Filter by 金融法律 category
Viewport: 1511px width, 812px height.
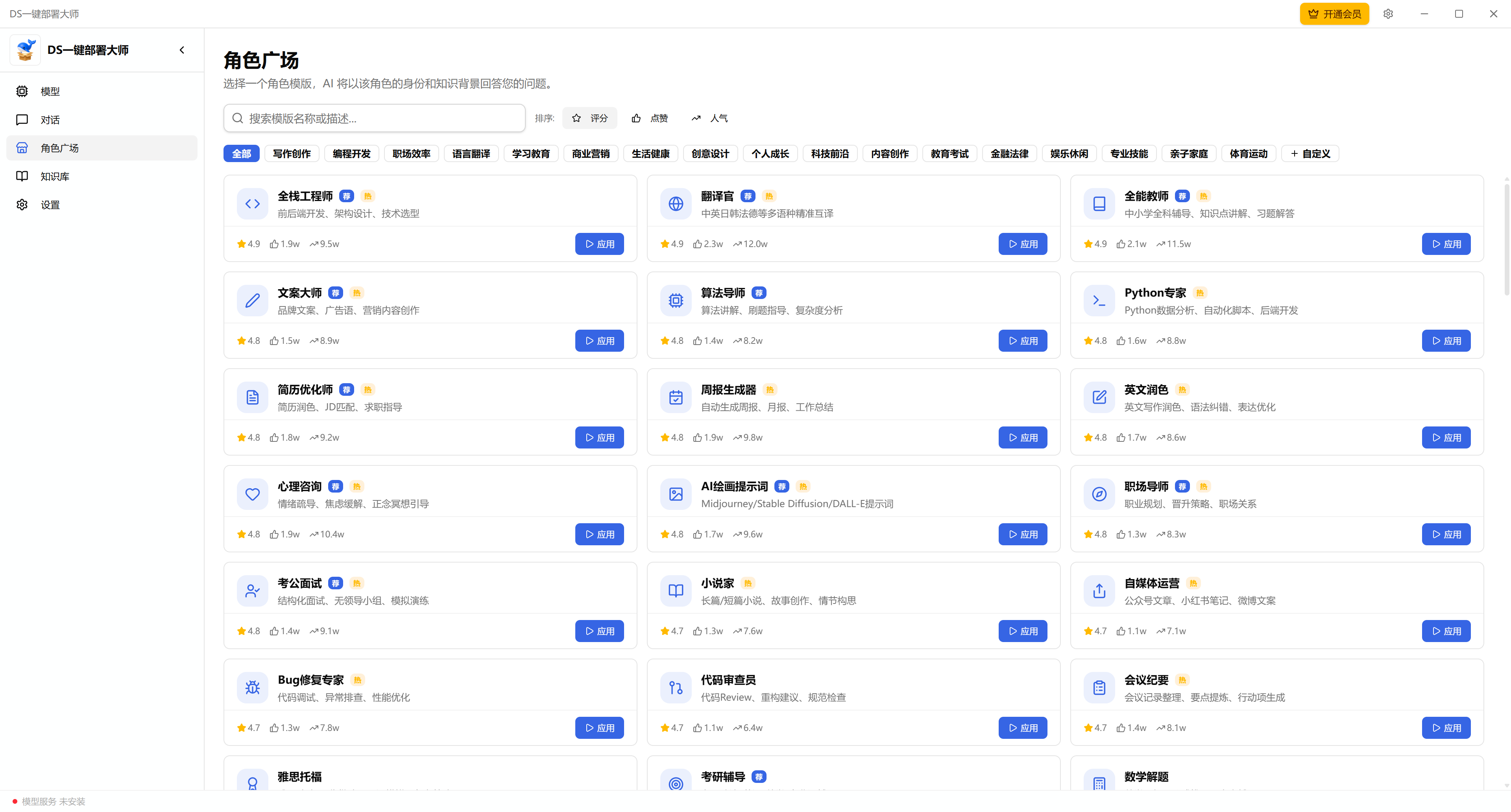click(1009, 153)
